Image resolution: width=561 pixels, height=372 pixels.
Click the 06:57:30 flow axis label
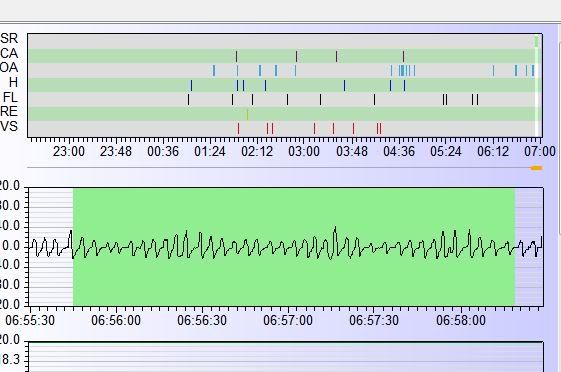[x=374, y=320]
